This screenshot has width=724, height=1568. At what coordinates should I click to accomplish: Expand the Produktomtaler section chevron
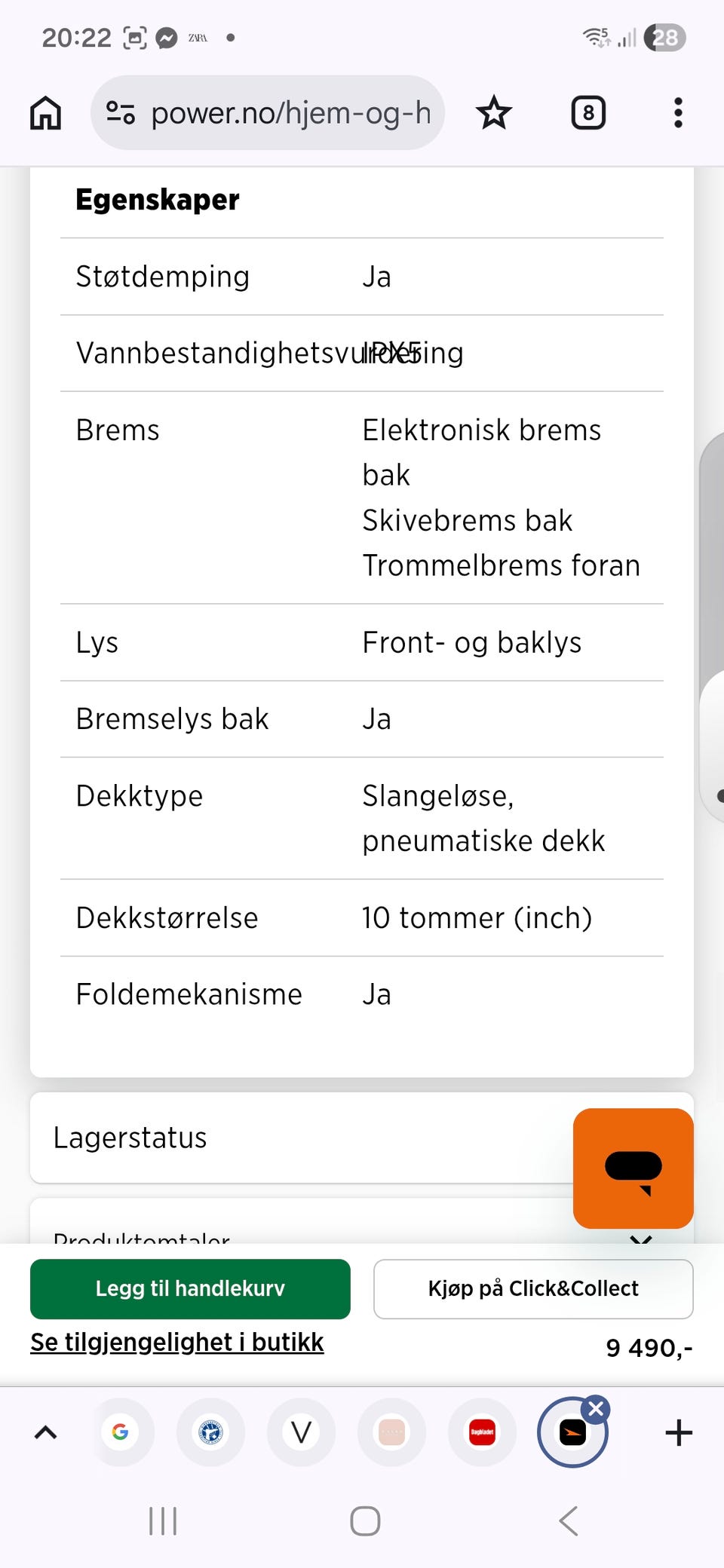(640, 1236)
